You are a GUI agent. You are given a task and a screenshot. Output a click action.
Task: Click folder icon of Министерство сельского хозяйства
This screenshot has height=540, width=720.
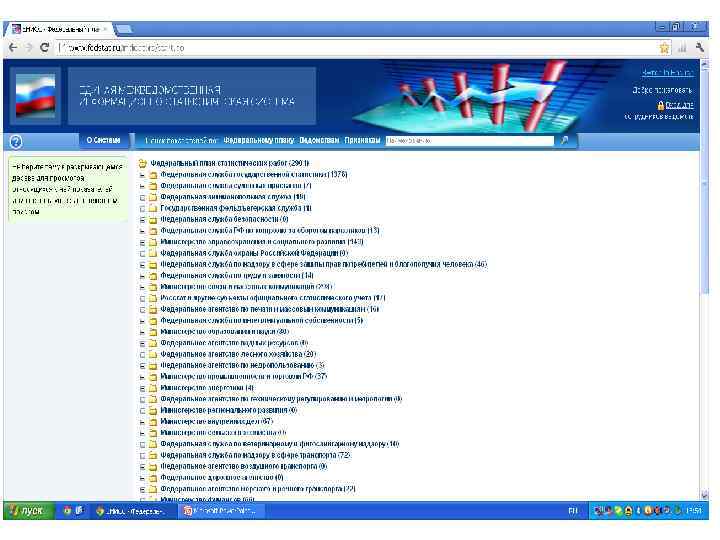pyautogui.click(x=153, y=433)
